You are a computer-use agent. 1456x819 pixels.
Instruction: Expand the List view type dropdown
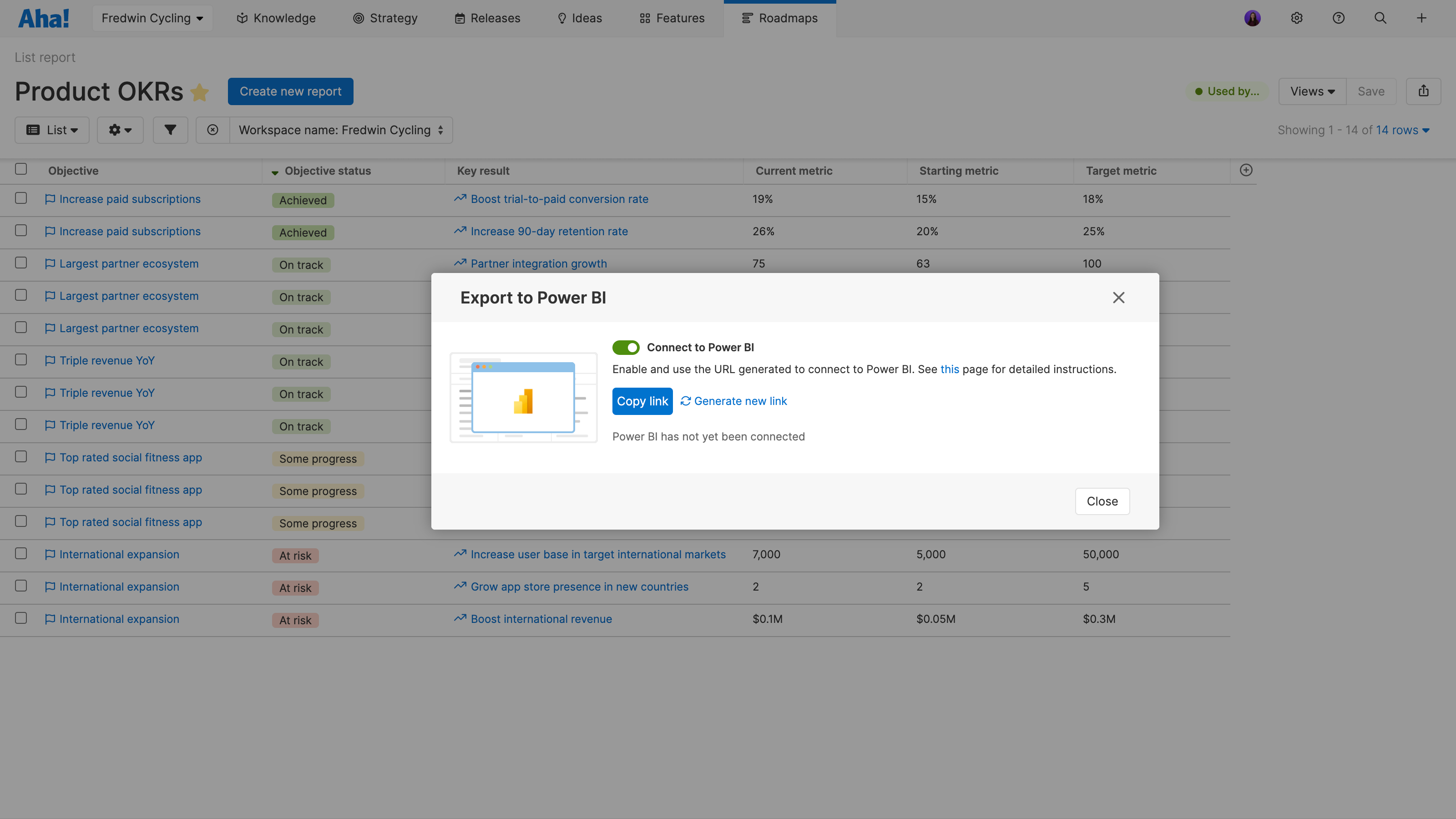(51, 129)
